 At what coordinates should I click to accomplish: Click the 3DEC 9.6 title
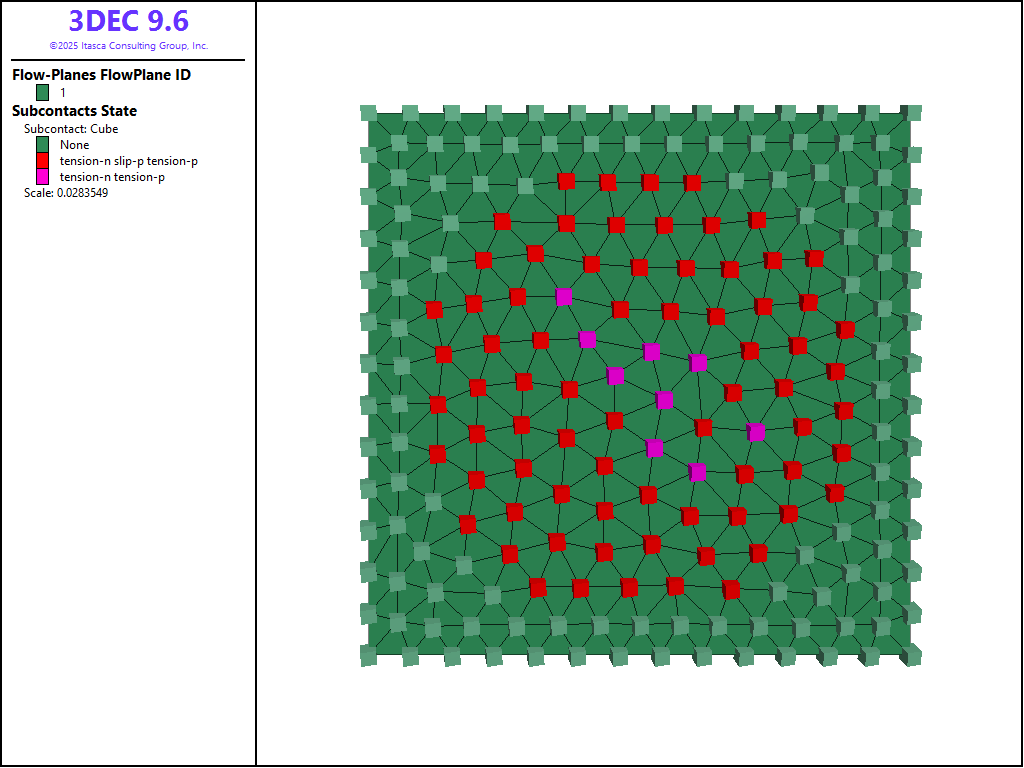pyautogui.click(x=128, y=21)
